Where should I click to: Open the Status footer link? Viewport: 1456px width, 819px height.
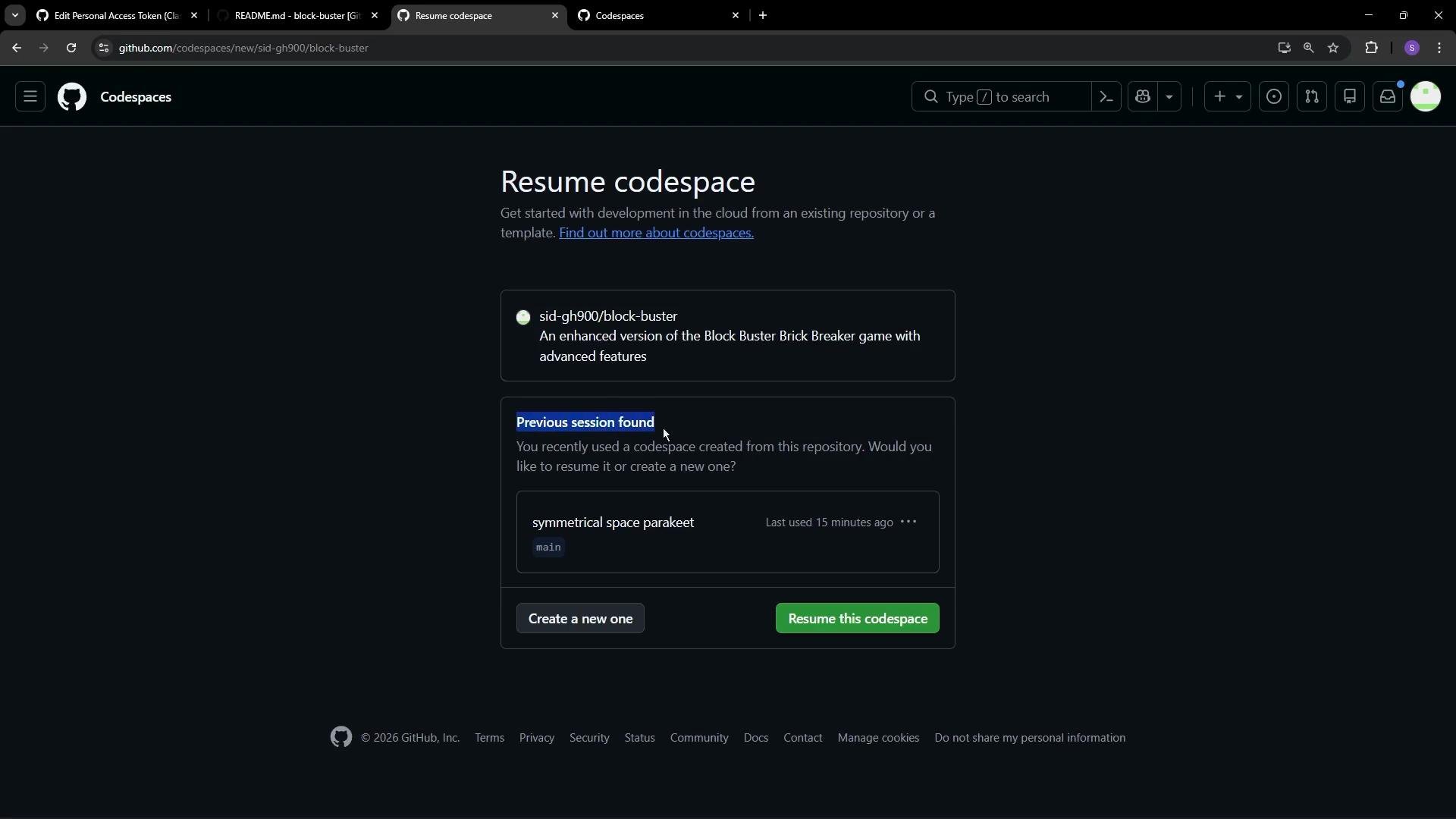click(639, 738)
